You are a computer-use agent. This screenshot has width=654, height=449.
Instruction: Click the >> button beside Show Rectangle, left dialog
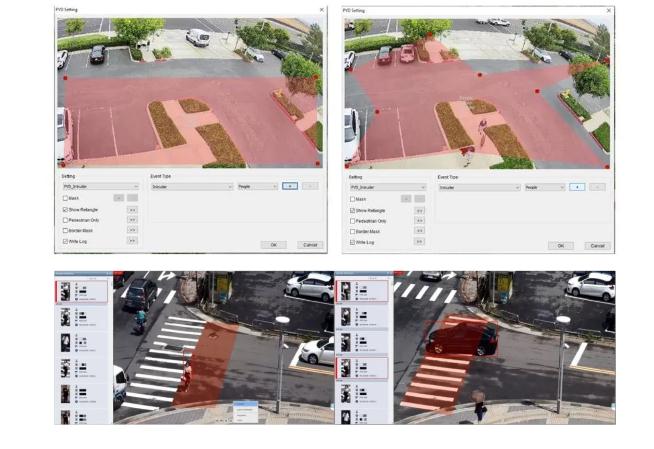pos(132,209)
